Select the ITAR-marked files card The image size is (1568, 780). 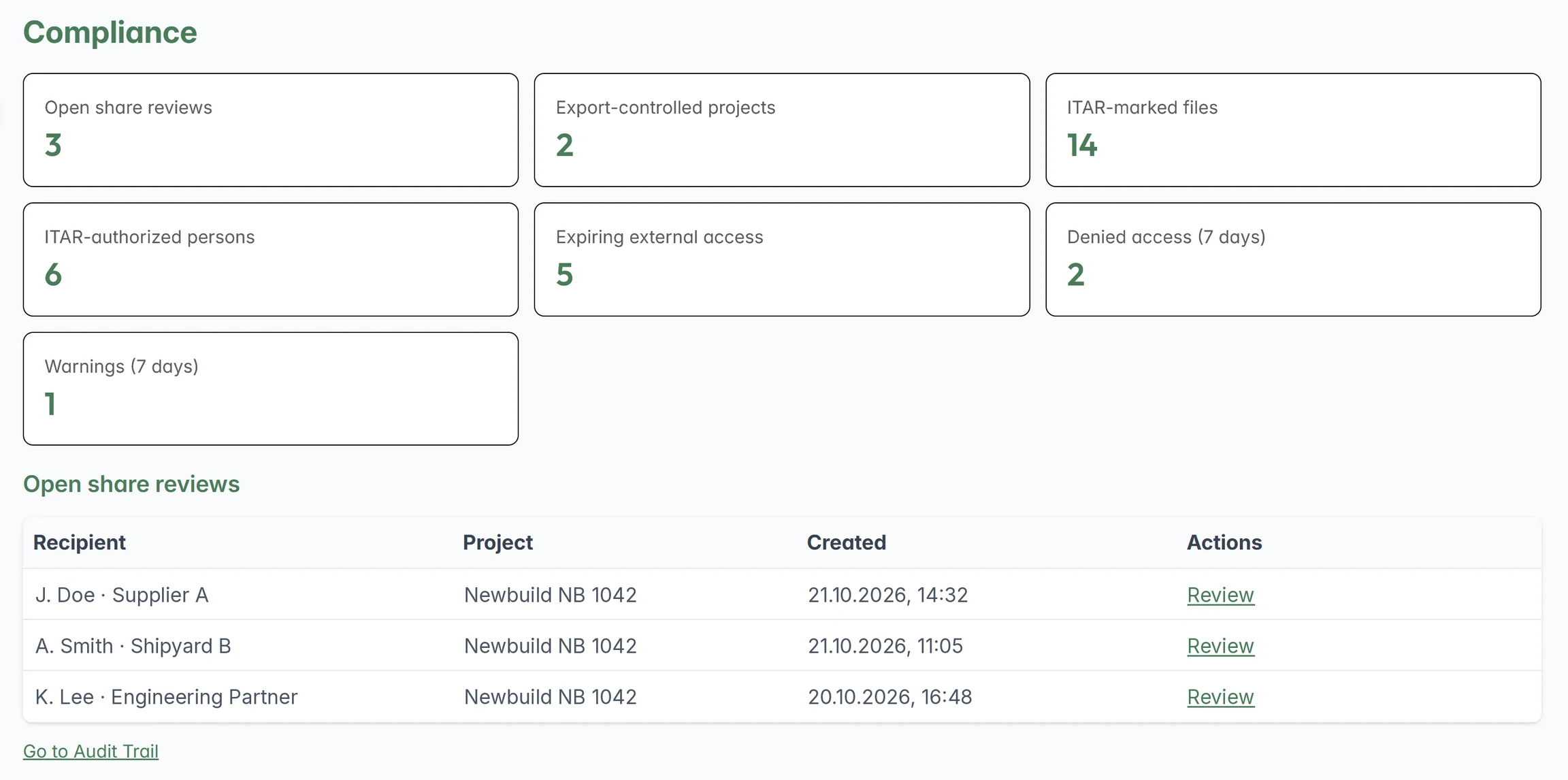[x=1293, y=130]
